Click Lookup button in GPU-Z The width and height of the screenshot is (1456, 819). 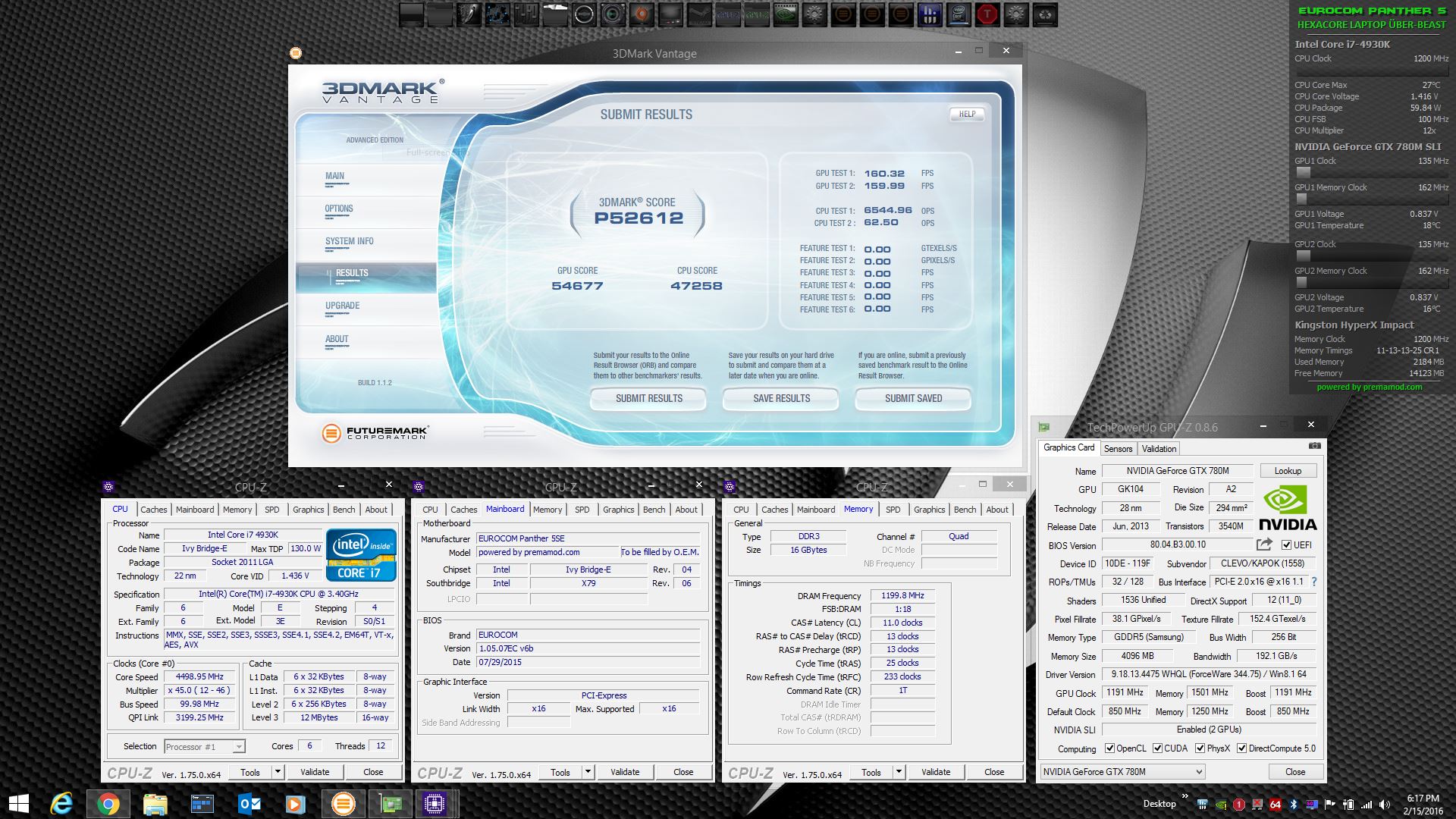pyautogui.click(x=1287, y=470)
